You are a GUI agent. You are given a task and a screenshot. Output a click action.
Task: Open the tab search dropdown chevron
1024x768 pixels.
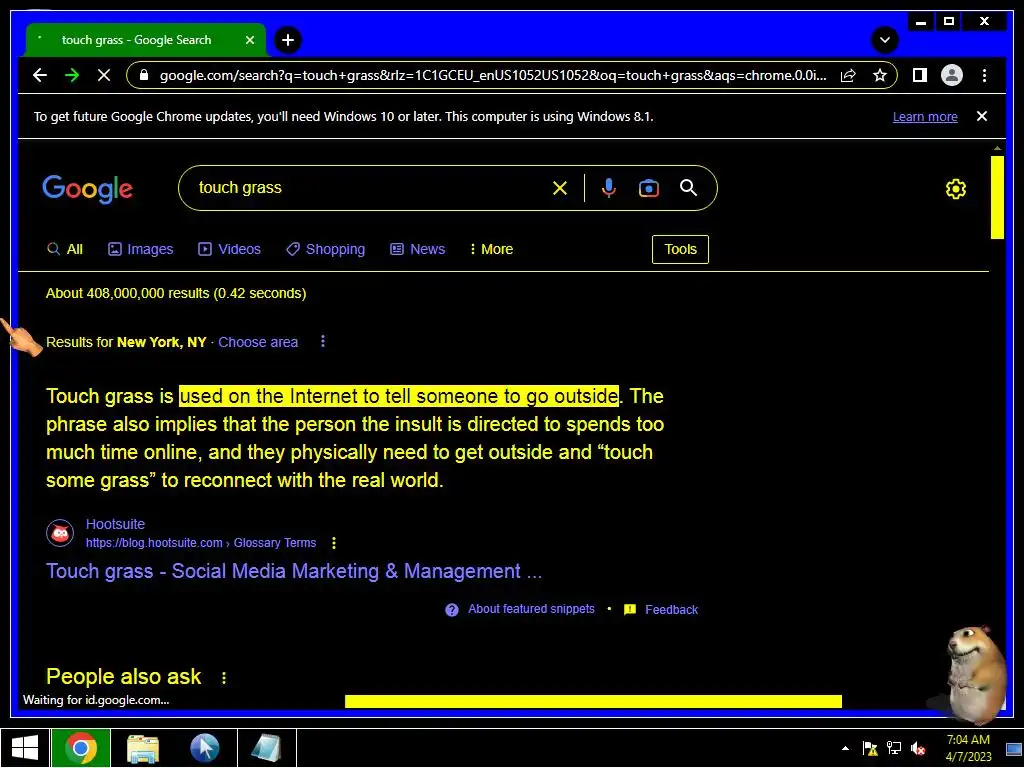884,40
